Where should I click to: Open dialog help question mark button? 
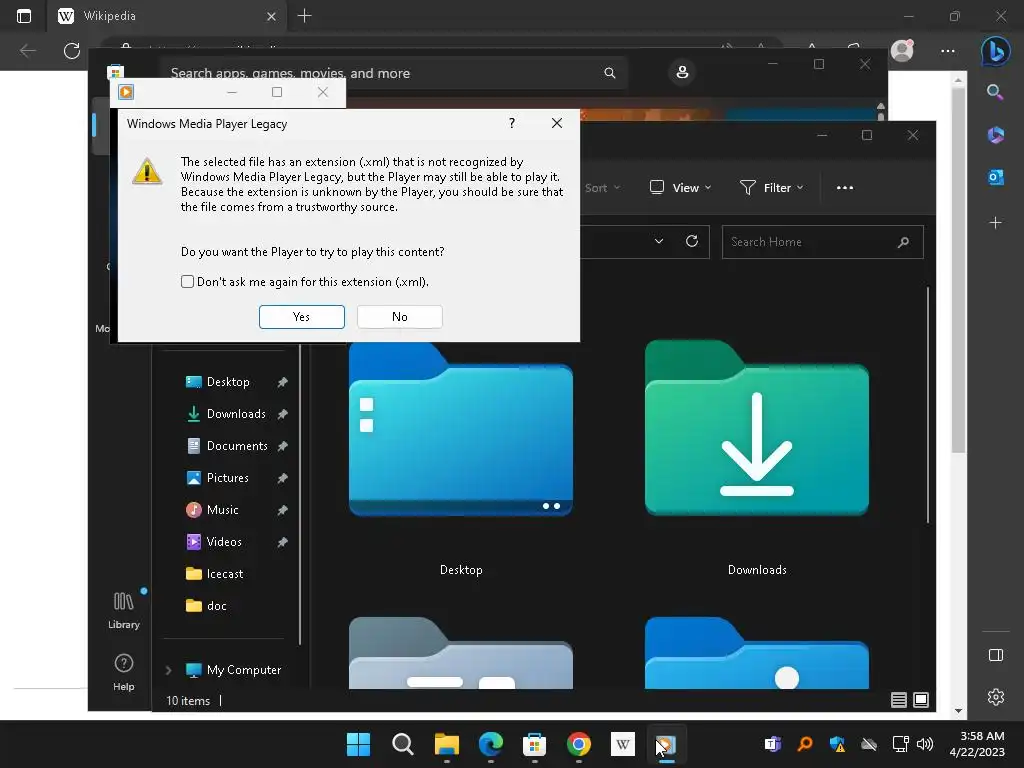point(512,123)
